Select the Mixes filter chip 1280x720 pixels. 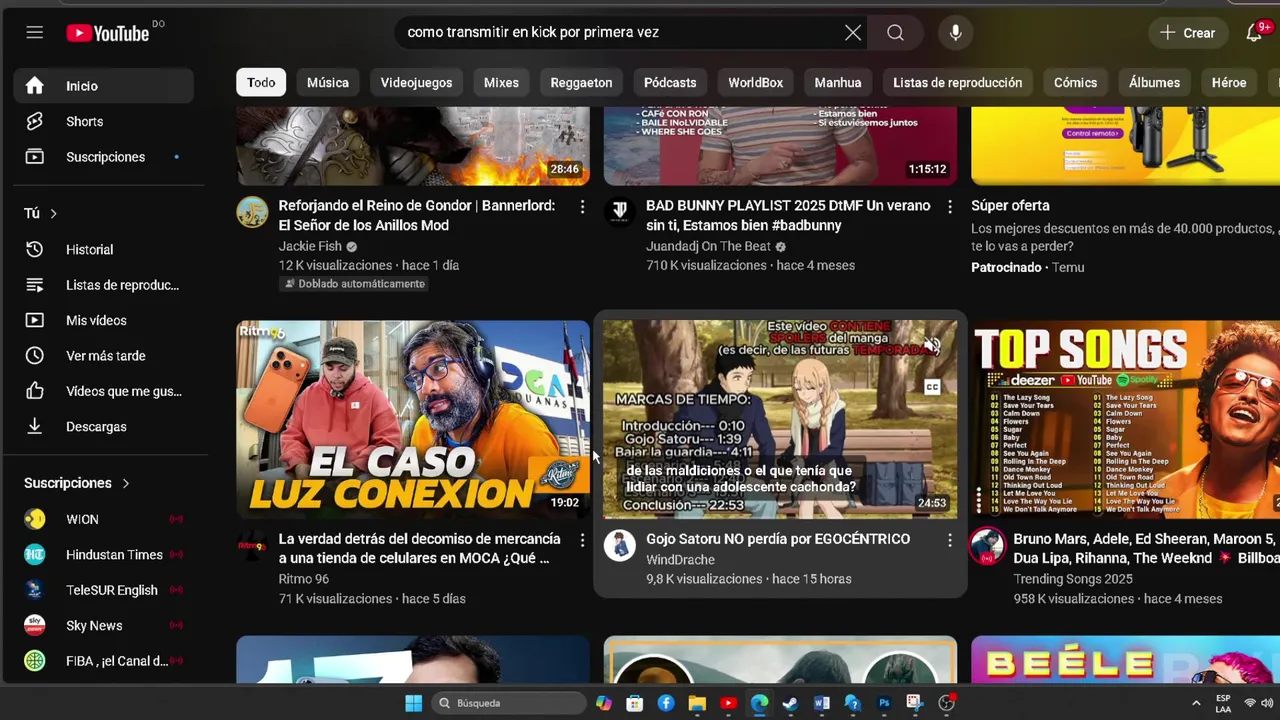(x=501, y=83)
